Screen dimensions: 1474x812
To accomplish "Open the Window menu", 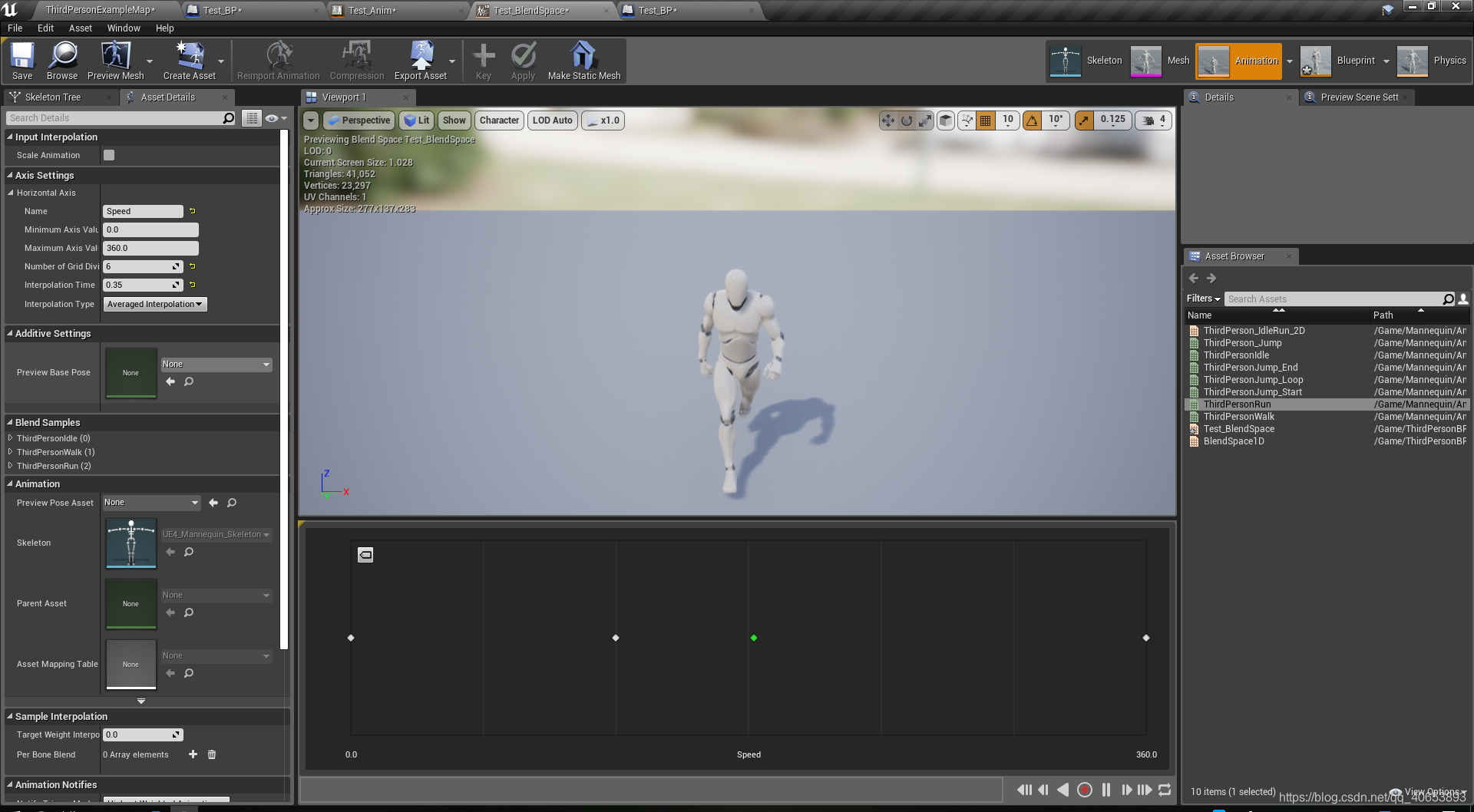I will (124, 28).
